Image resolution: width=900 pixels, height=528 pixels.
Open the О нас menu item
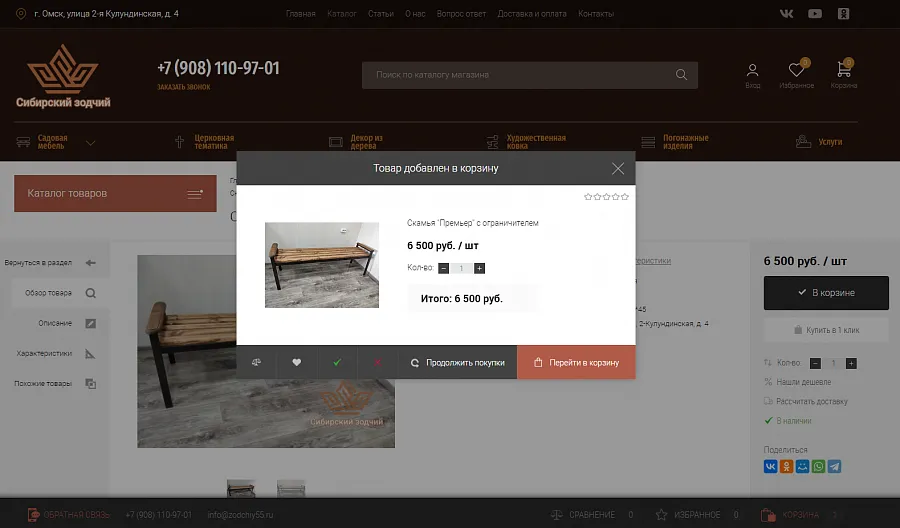click(415, 14)
